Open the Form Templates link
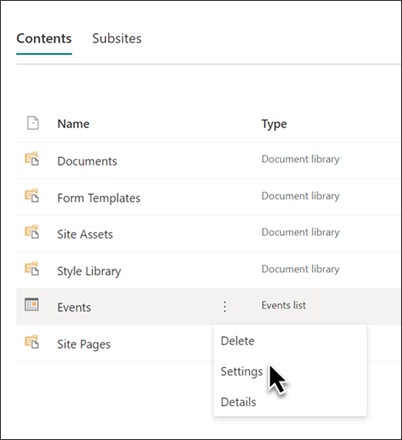402x440 pixels. coord(99,198)
